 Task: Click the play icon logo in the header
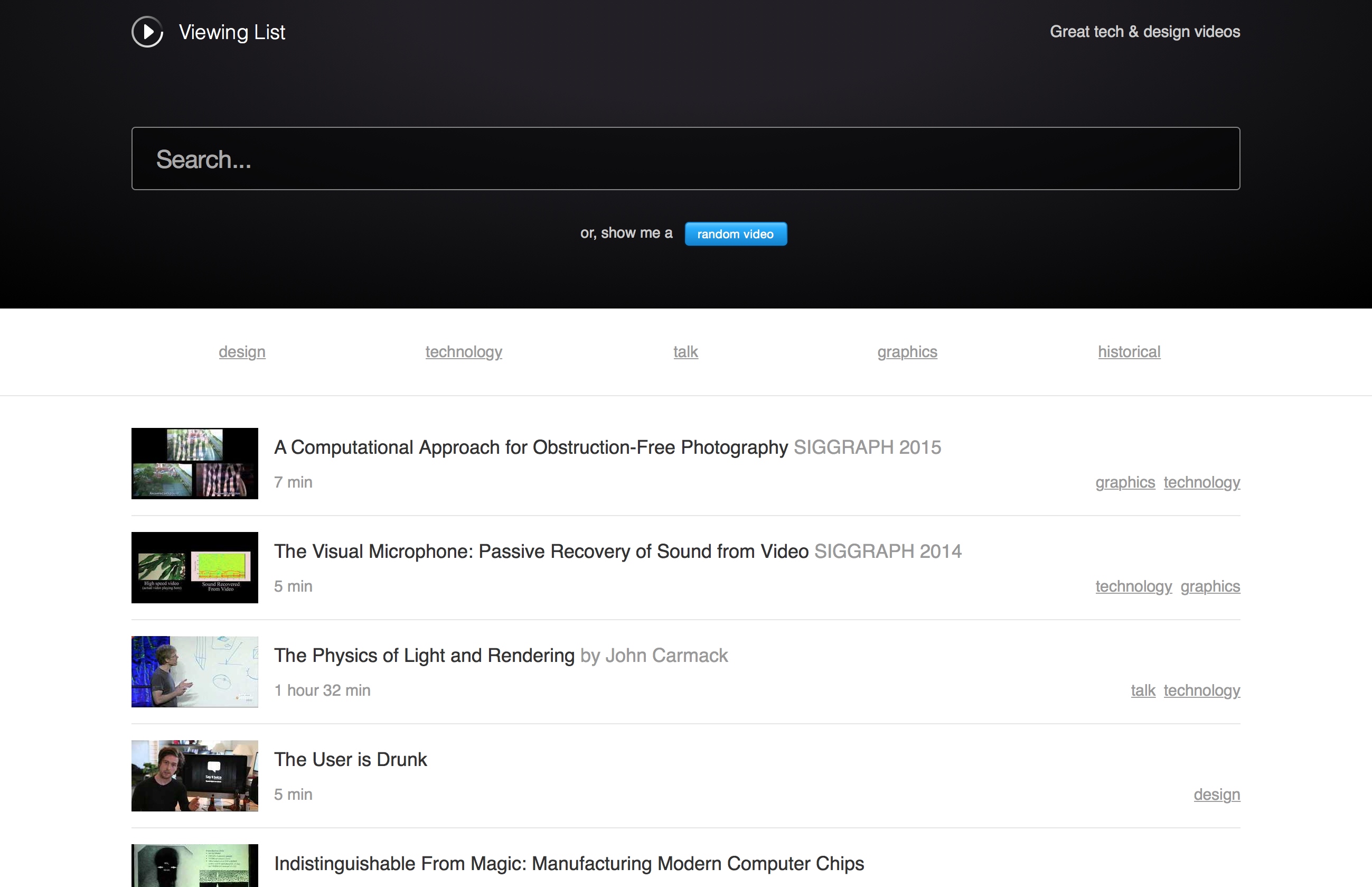pyautogui.click(x=147, y=32)
